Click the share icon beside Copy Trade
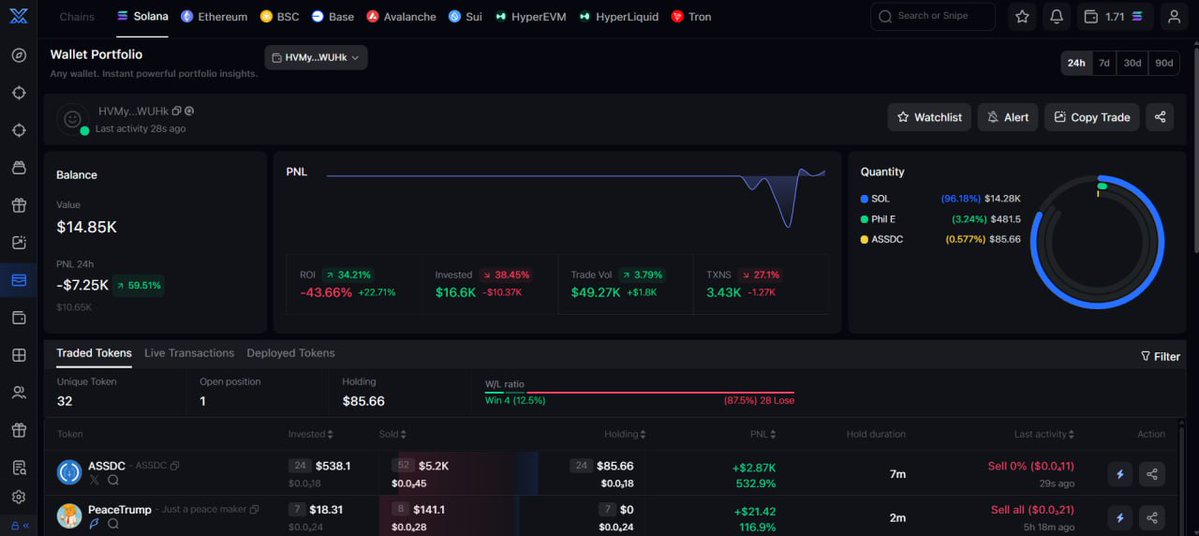Screen dimensions: 1199x536 tap(1160, 117)
